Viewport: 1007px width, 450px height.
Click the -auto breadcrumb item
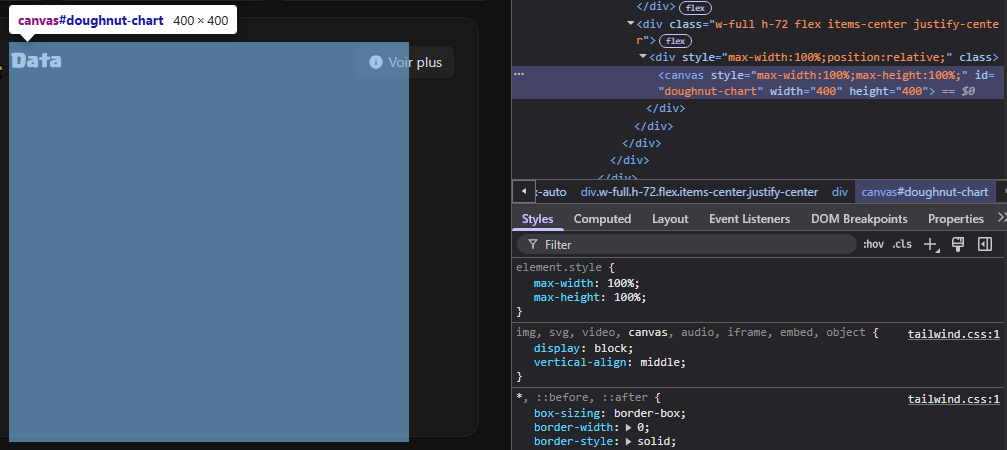pyautogui.click(x=554, y=192)
